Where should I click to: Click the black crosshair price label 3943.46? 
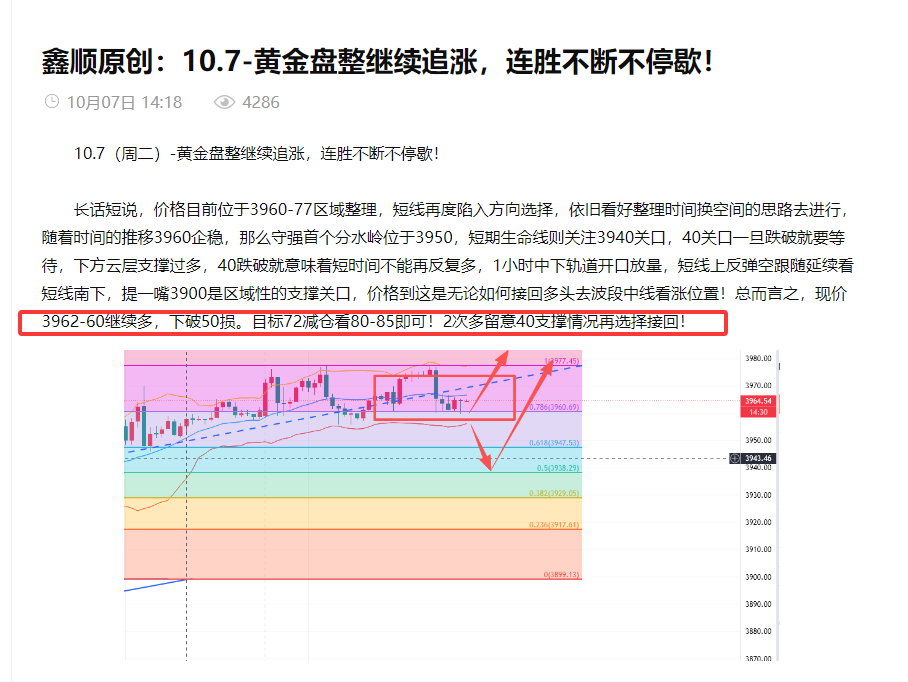tap(758, 459)
